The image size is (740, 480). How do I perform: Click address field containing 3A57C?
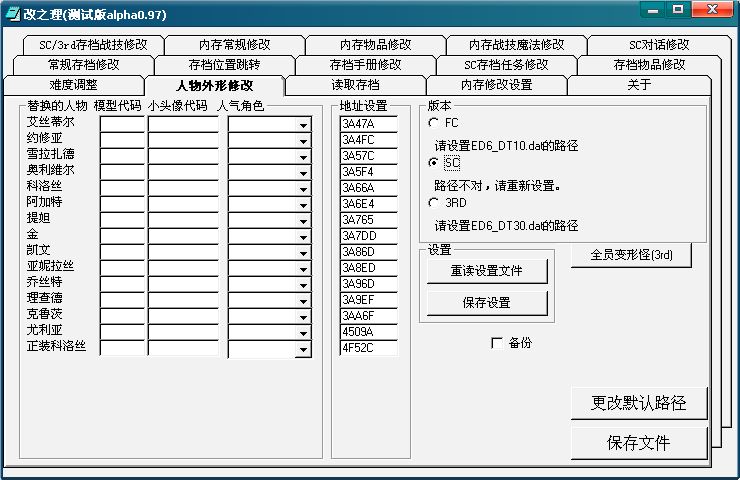point(369,156)
